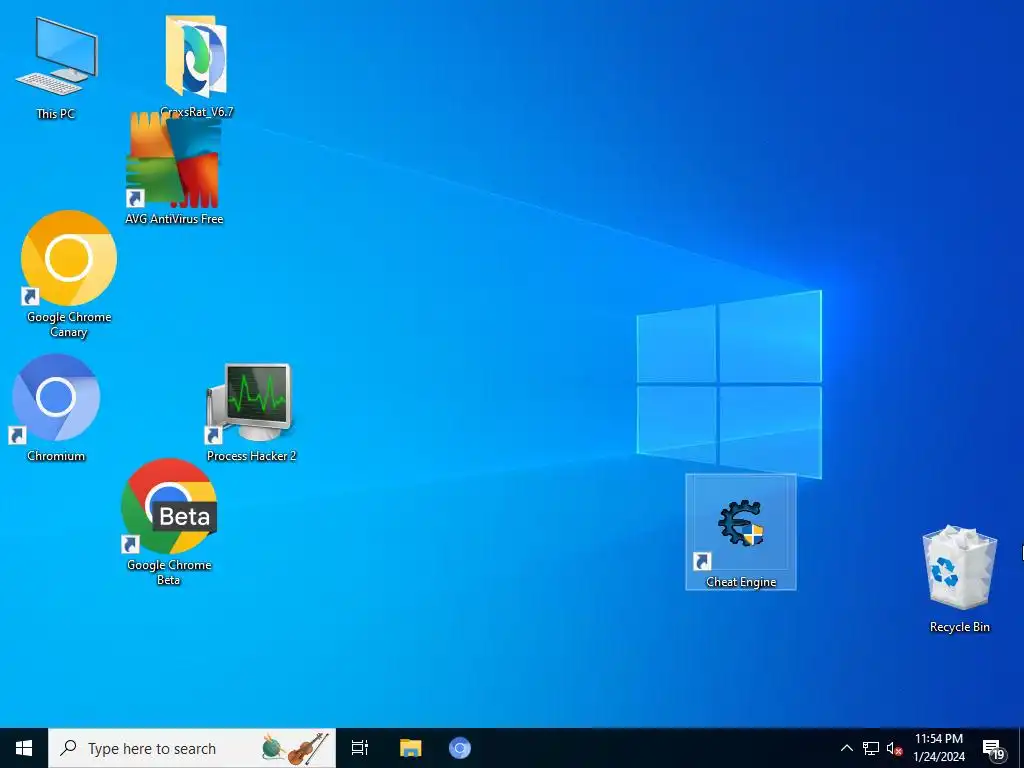Click the Cheat Engine label text
The height and width of the screenshot is (768, 1024).
click(741, 582)
